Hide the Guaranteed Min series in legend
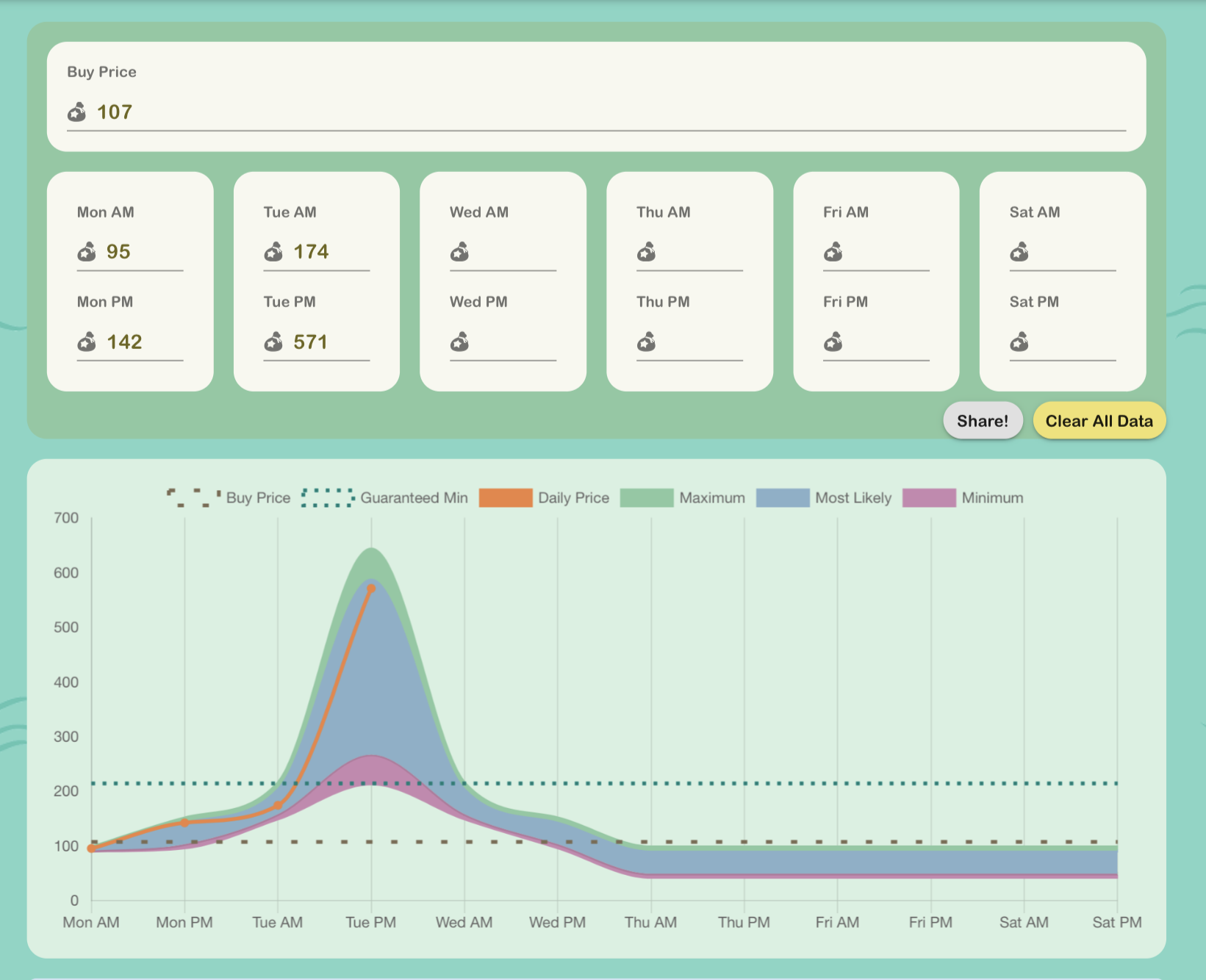This screenshot has width=1206, height=980. click(x=385, y=498)
